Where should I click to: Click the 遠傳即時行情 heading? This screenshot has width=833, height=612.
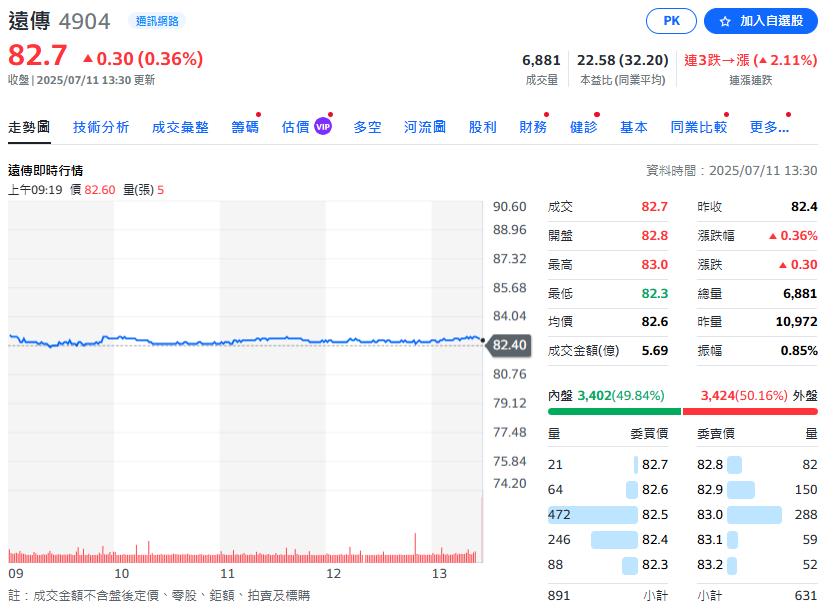click(x=46, y=171)
